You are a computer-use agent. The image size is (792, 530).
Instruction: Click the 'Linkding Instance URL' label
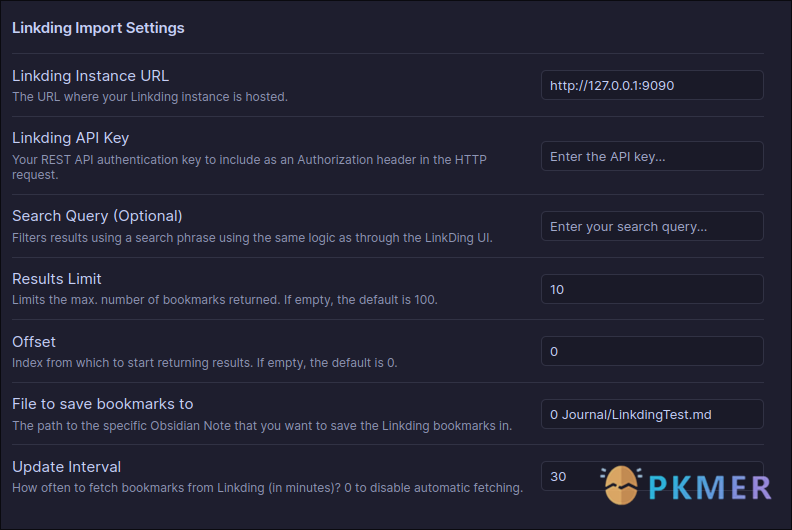click(x=90, y=76)
